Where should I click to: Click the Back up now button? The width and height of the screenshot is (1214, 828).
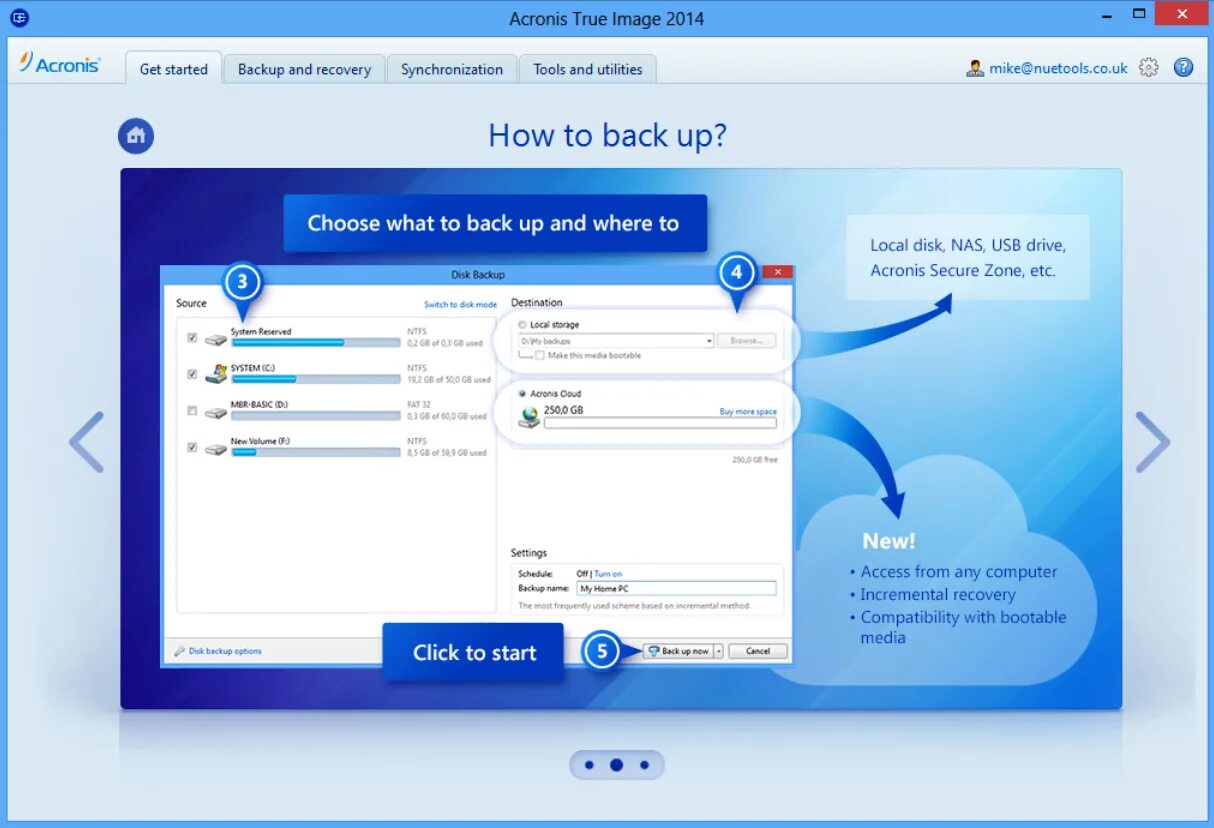click(677, 651)
